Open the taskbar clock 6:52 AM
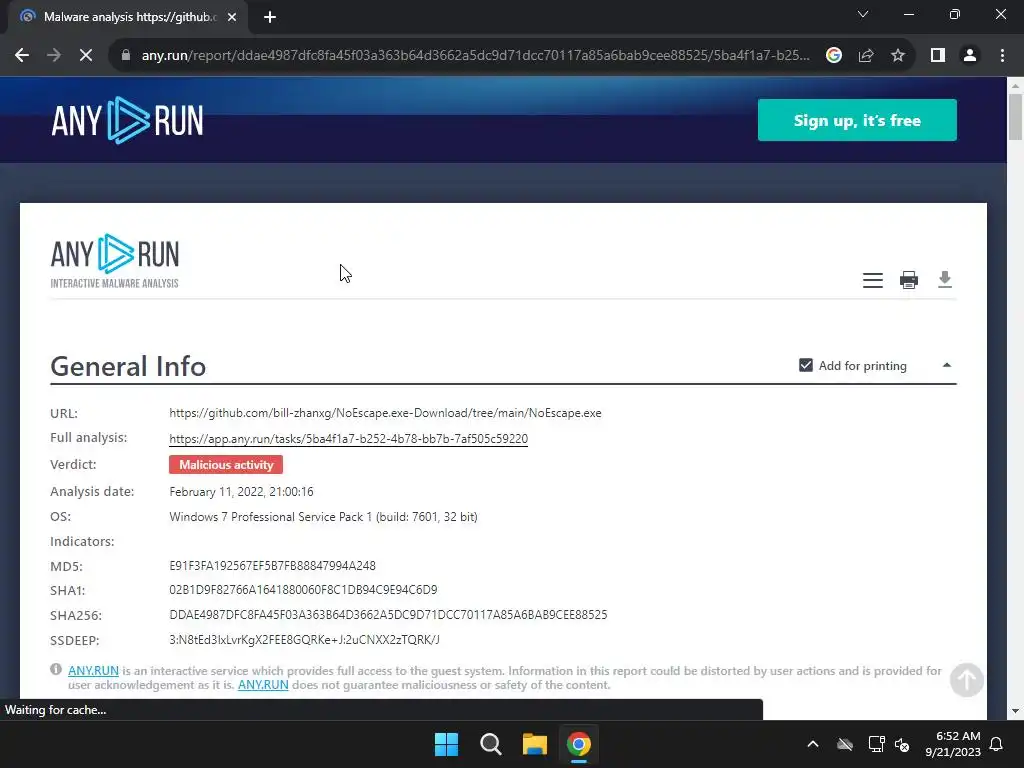 point(953,744)
